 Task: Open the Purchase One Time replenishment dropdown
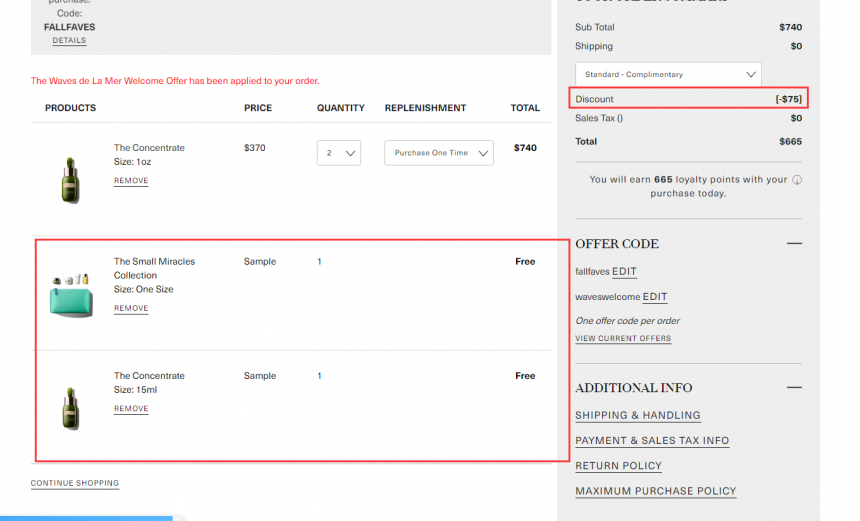439,153
